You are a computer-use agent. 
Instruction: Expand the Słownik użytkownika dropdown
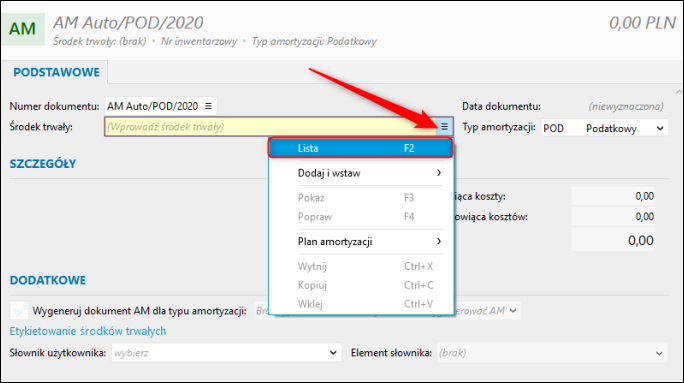pyautogui.click(x=226, y=352)
